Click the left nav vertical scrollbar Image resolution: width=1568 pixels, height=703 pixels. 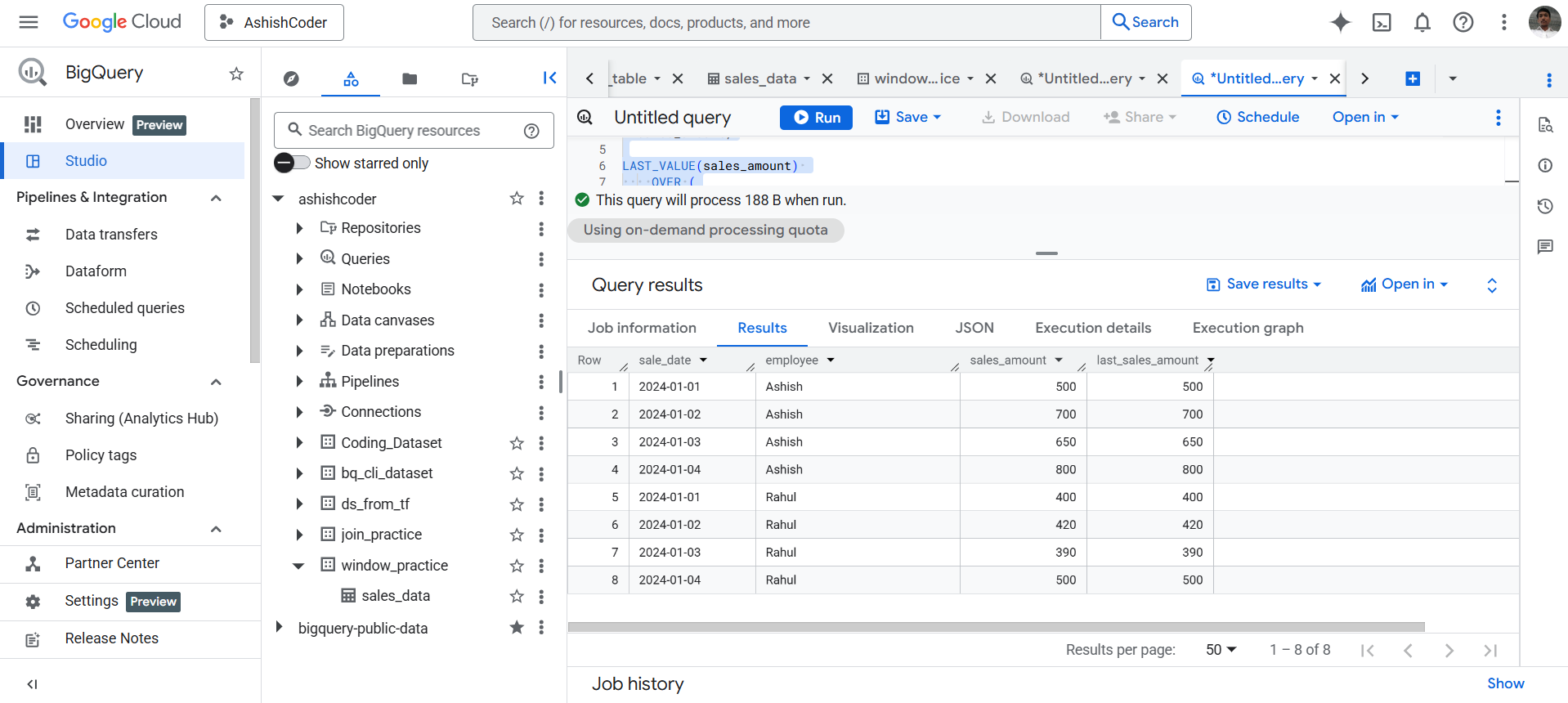click(x=254, y=229)
